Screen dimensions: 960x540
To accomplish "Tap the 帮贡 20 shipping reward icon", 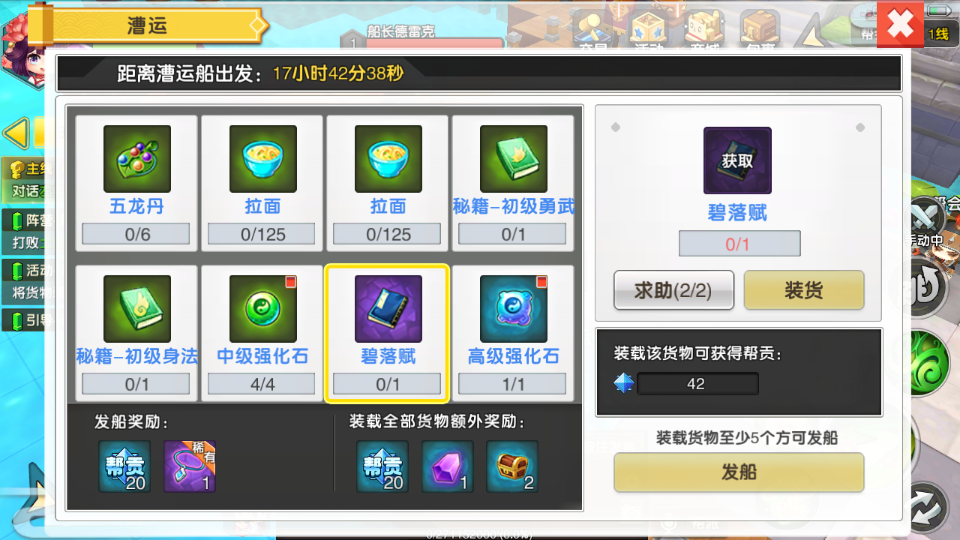I will [x=125, y=467].
